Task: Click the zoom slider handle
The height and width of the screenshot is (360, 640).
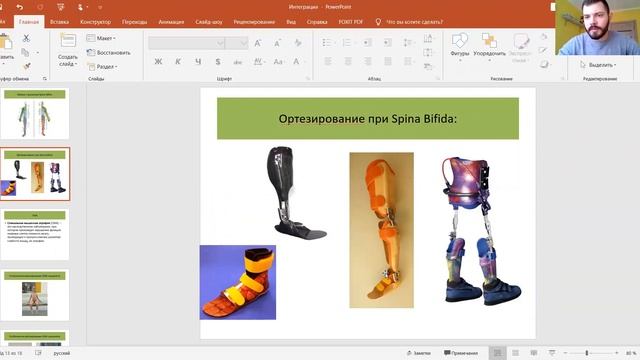Action: (587, 353)
